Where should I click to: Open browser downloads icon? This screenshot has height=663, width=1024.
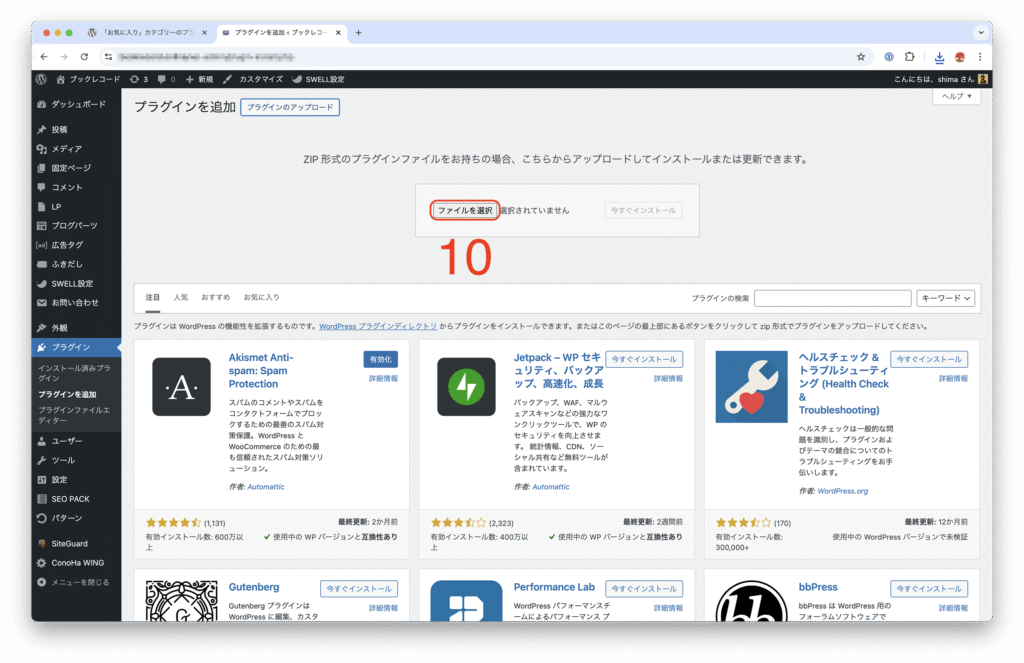point(939,57)
